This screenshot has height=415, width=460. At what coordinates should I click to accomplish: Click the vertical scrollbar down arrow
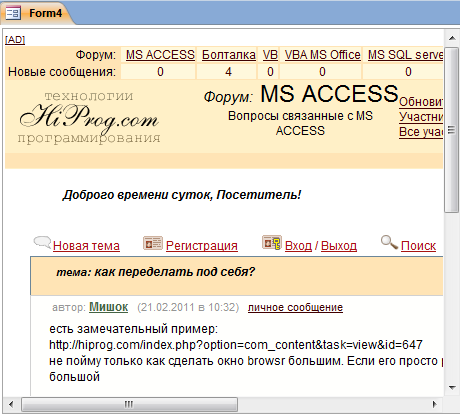pyautogui.click(x=452, y=388)
